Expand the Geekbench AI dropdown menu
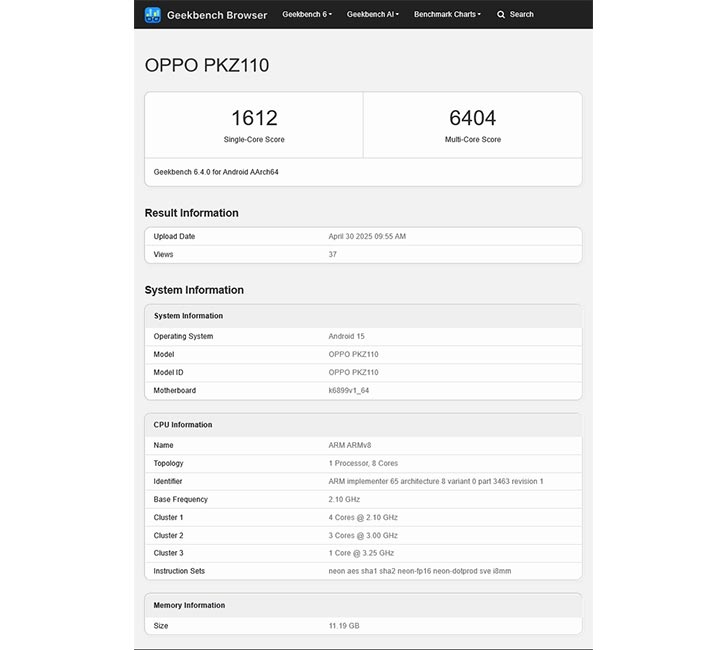Viewport: 728px width, 650px height. pyautogui.click(x=372, y=14)
